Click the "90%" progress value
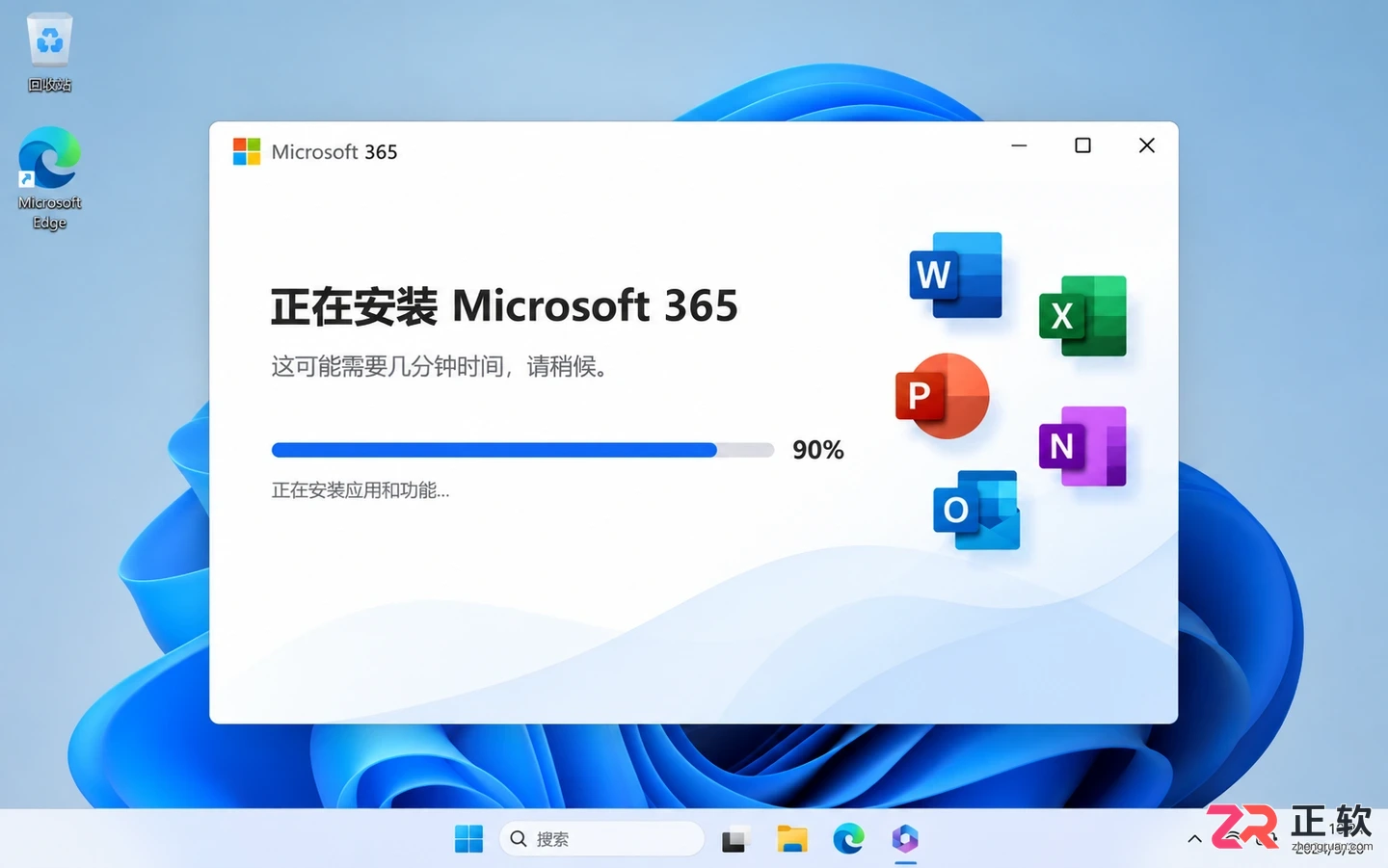This screenshot has width=1388, height=868. pyautogui.click(x=818, y=450)
